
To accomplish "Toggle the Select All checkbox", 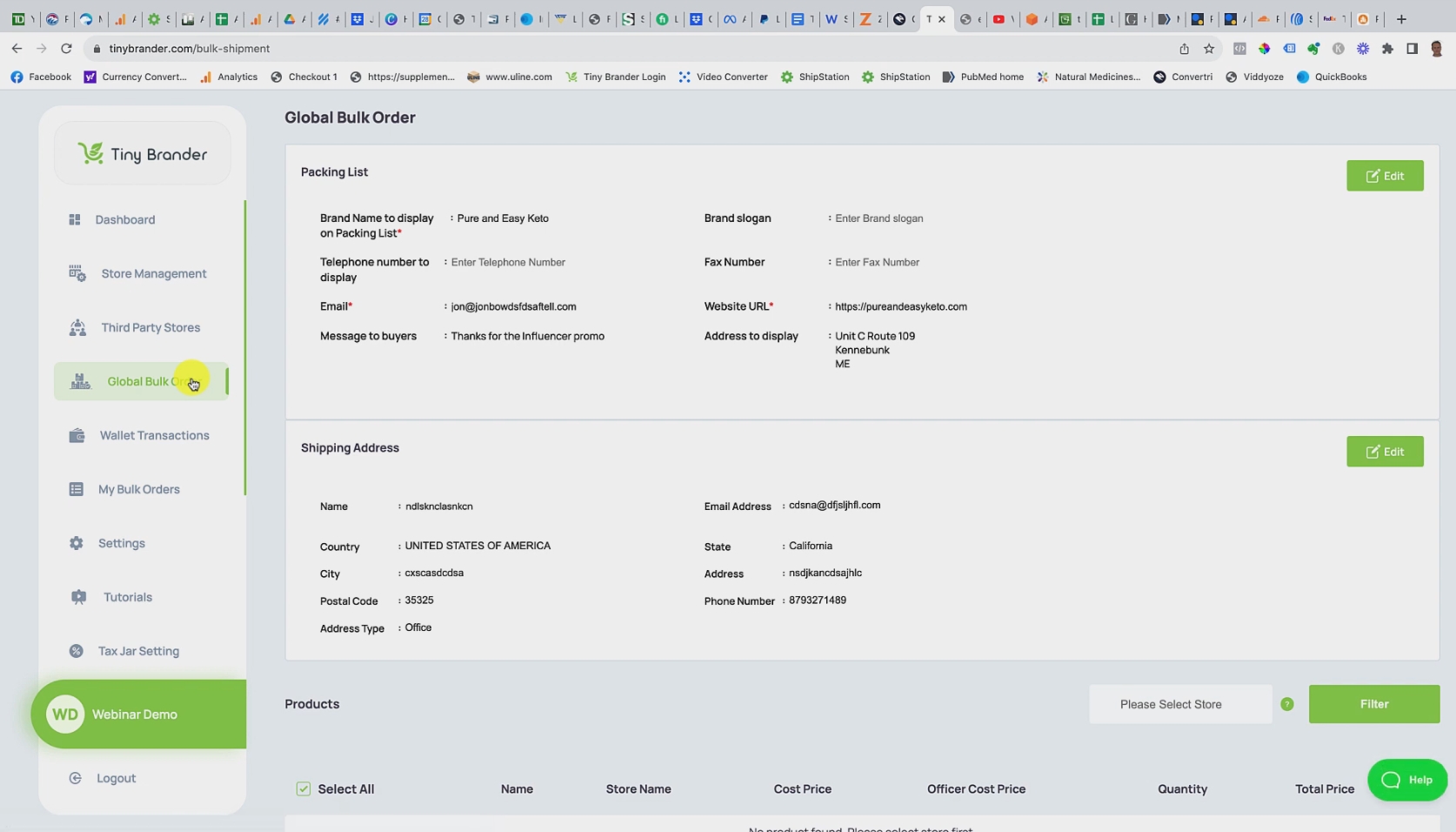I will pyautogui.click(x=303, y=788).
